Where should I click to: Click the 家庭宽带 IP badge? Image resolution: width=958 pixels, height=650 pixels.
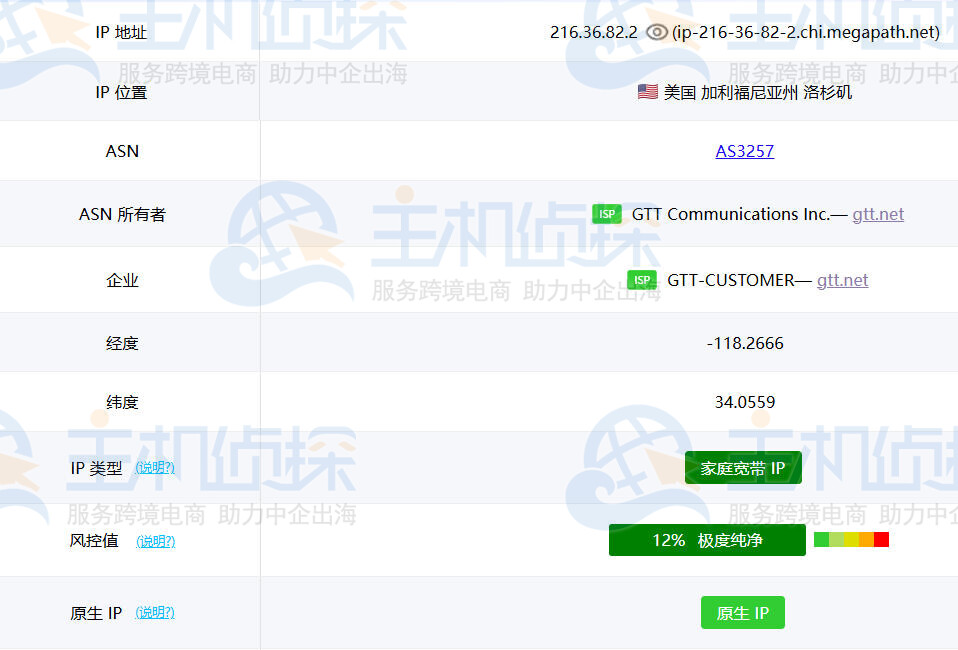pos(743,468)
